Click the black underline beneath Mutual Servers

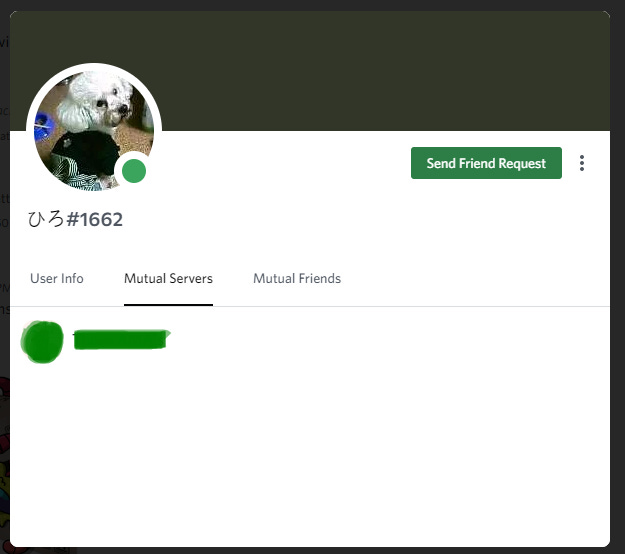tap(168, 305)
